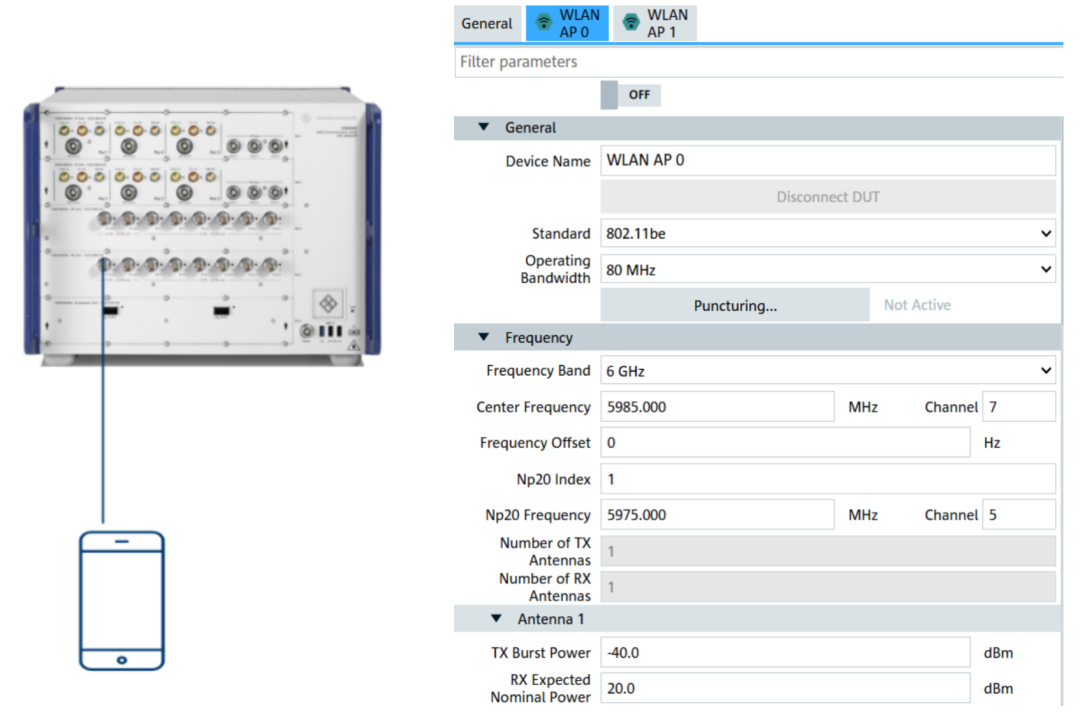1080x715 pixels.
Task: Click the Filter parameters search field
Action: [757, 62]
